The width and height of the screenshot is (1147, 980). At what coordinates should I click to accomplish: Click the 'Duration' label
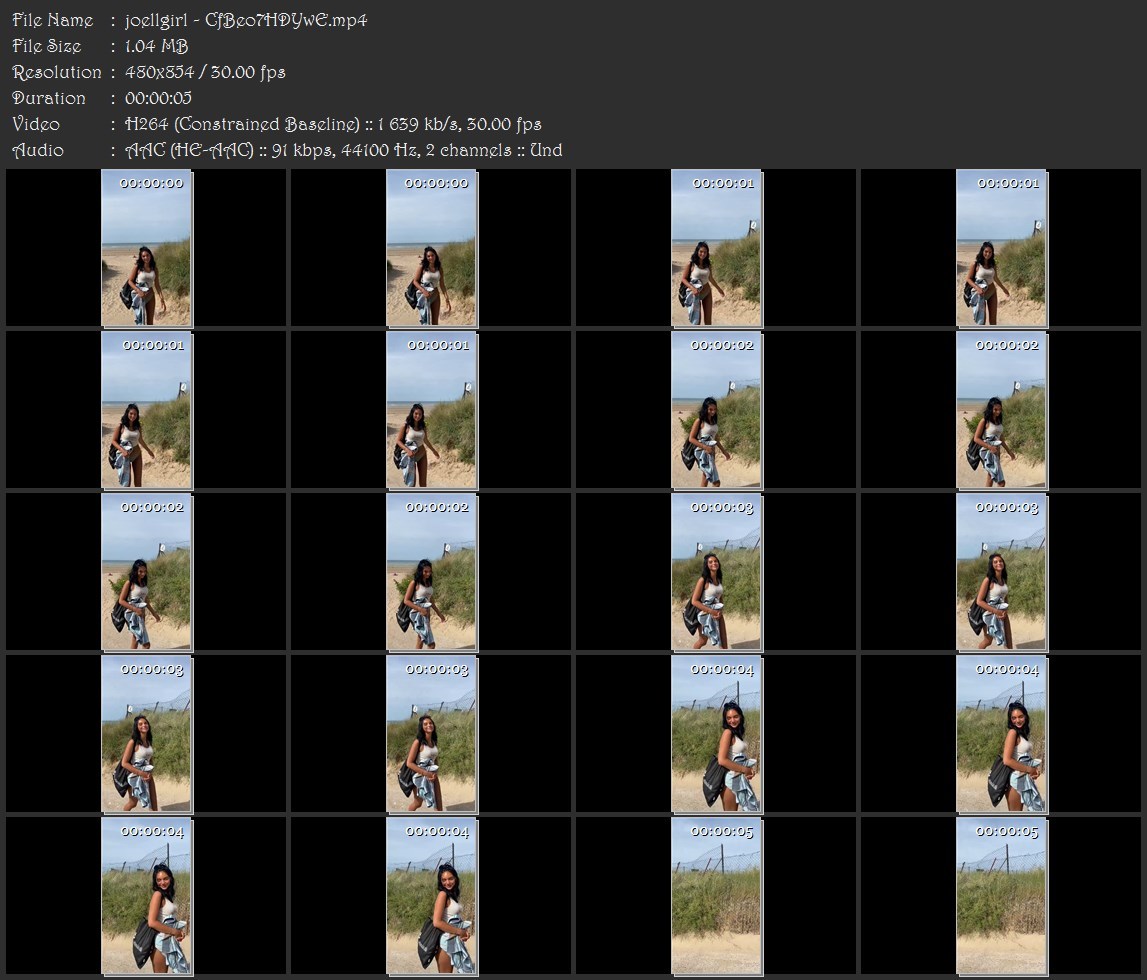(x=49, y=98)
